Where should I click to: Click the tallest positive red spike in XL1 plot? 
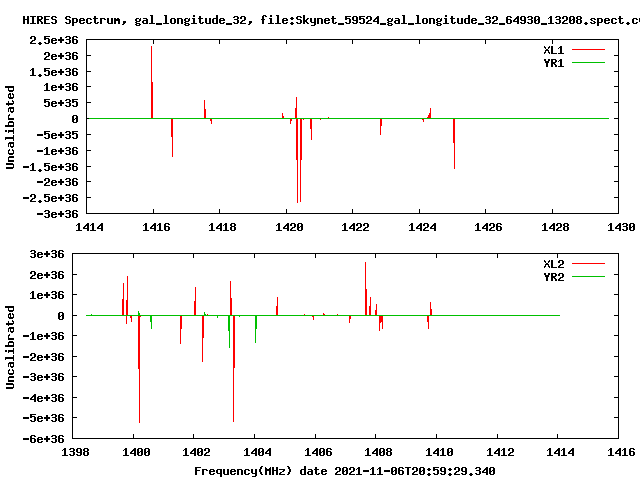(x=151, y=82)
